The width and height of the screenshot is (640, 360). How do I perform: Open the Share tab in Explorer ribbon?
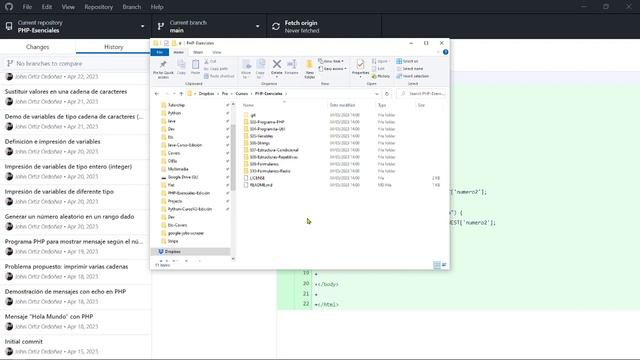coord(198,52)
